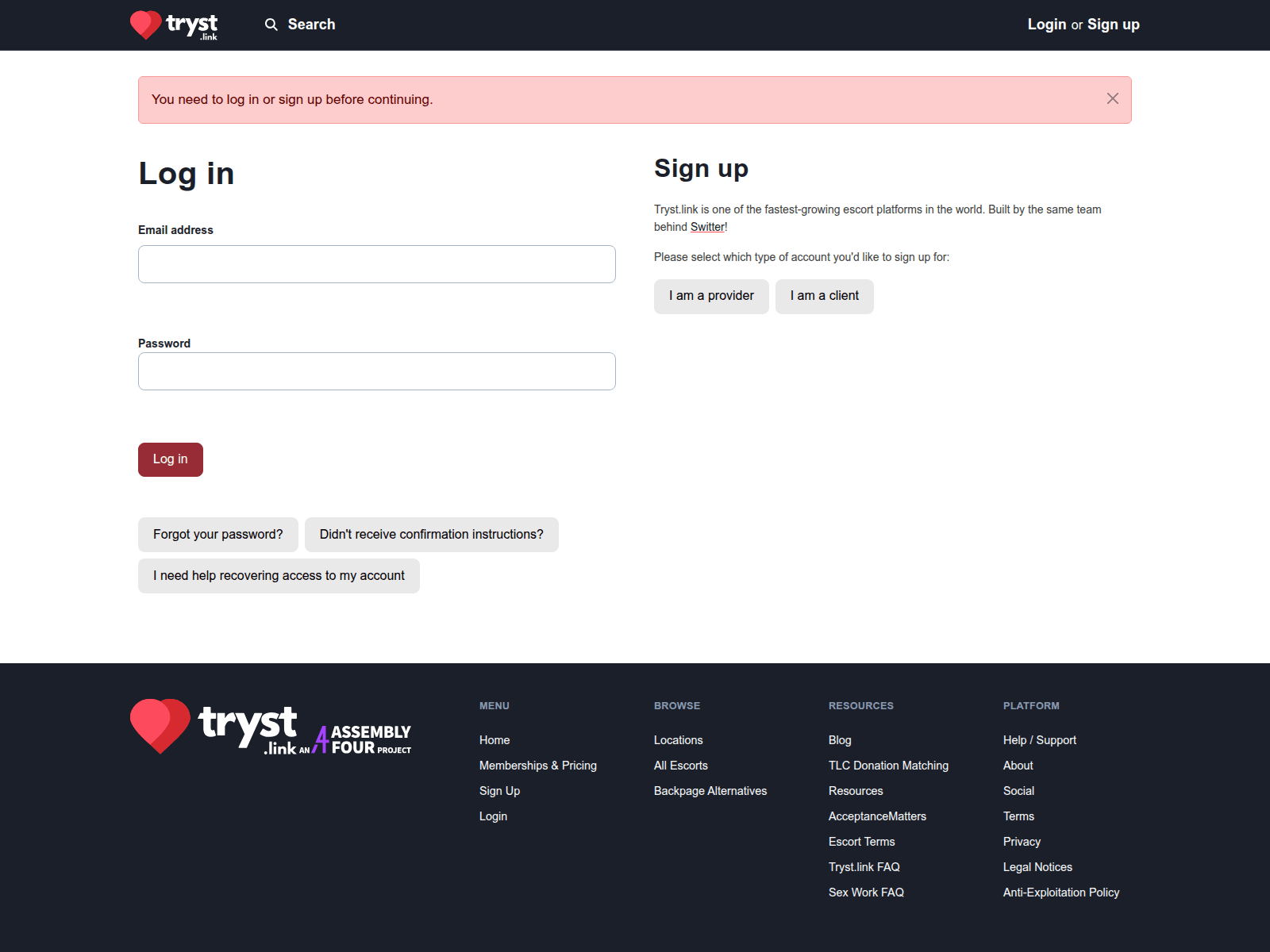Image resolution: width=1270 pixels, height=952 pixels.
Task: Open Sex Work FAQ link
Action: (x=866, y=892)
